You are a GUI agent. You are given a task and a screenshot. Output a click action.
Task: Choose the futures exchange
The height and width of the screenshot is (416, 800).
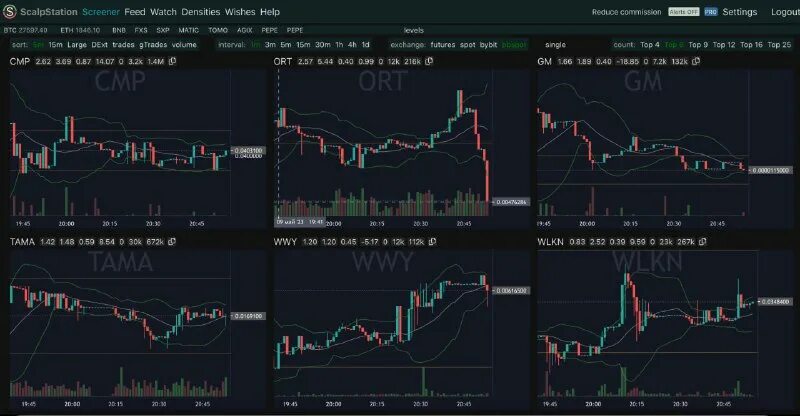tap(442, 44)
